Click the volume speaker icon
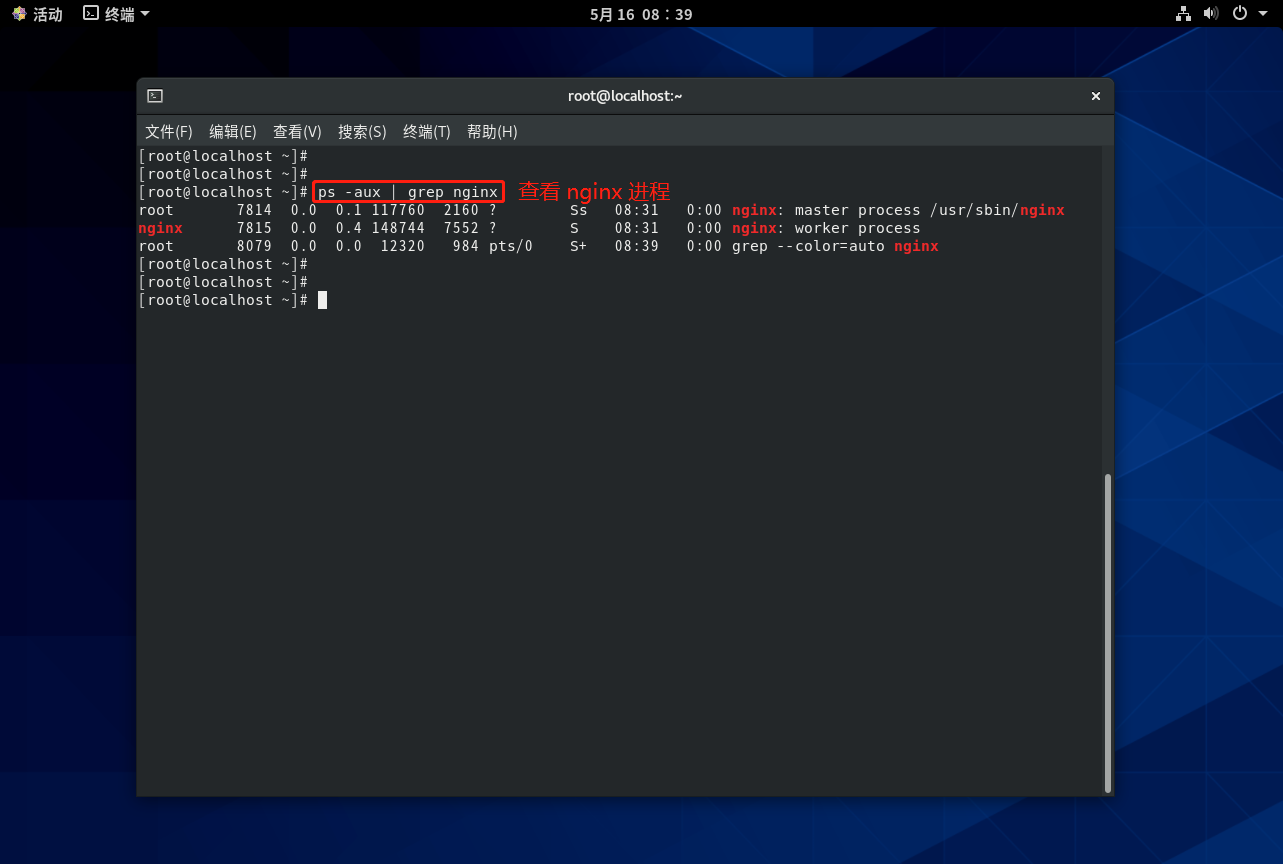This screenshot has width=1283, height=864. pyautogui.click(x=1211, y=14)
